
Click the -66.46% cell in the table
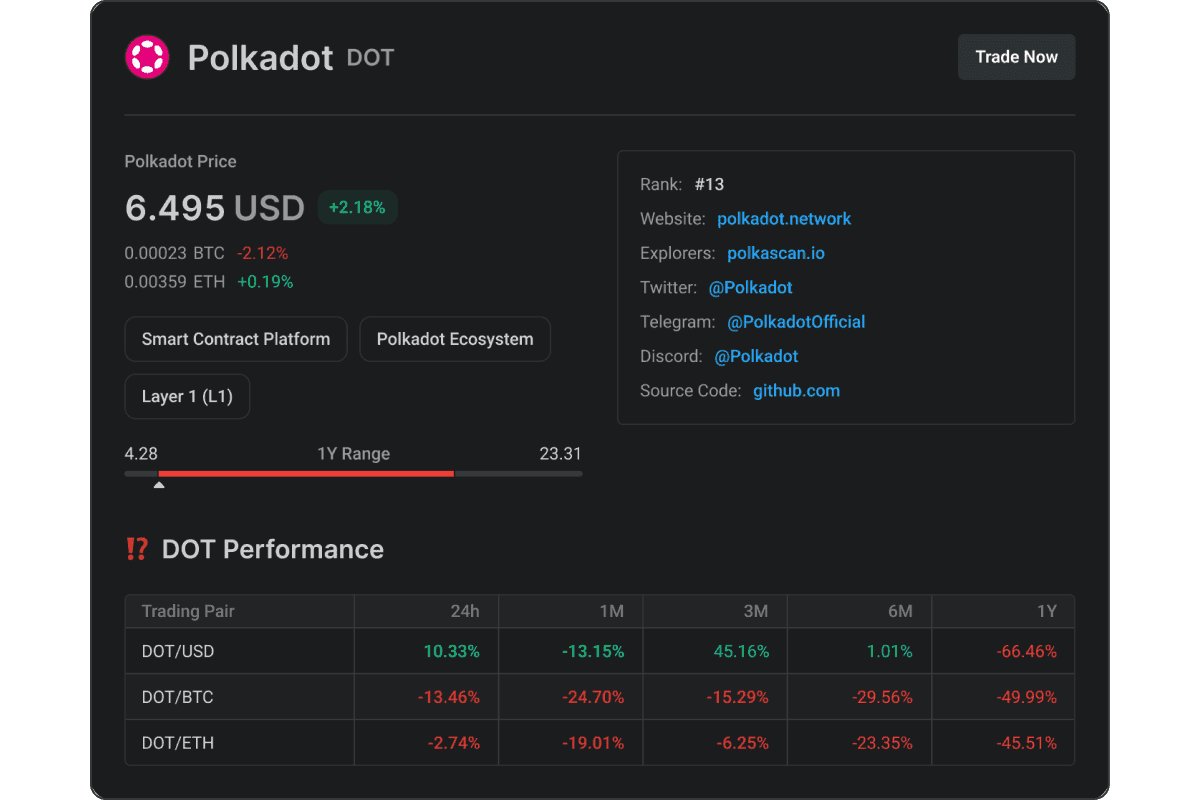[1026, 651]
